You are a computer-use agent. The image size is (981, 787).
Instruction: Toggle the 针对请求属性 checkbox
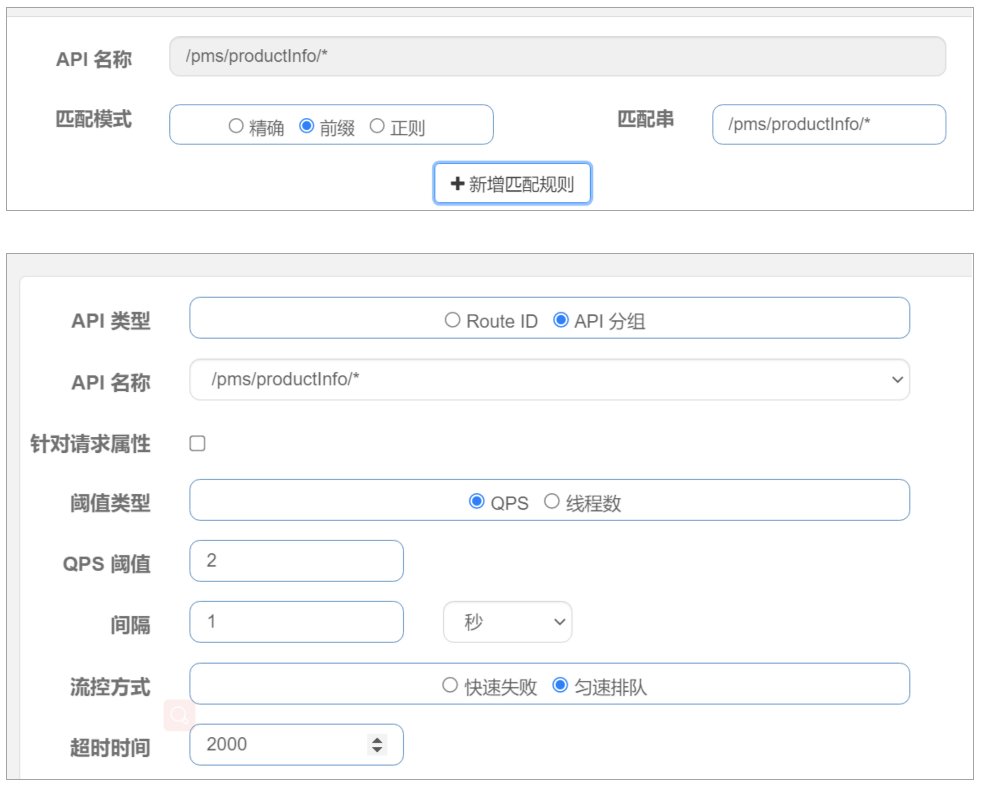coord(198,444)
